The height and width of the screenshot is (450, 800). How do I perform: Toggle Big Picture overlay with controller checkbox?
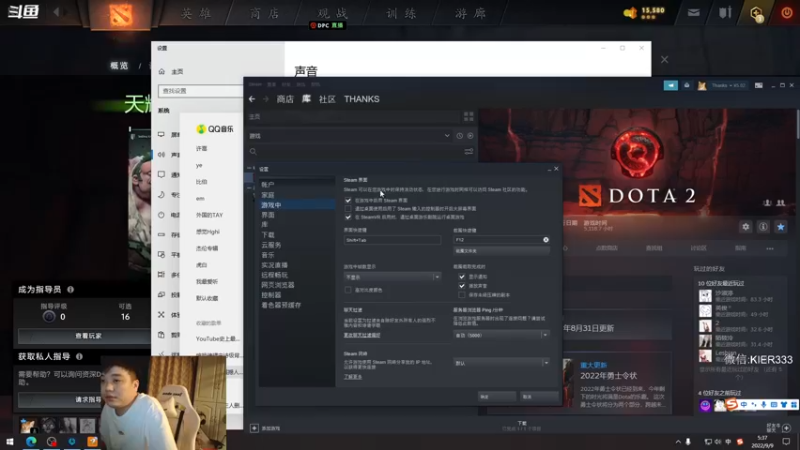click(348, 209)
